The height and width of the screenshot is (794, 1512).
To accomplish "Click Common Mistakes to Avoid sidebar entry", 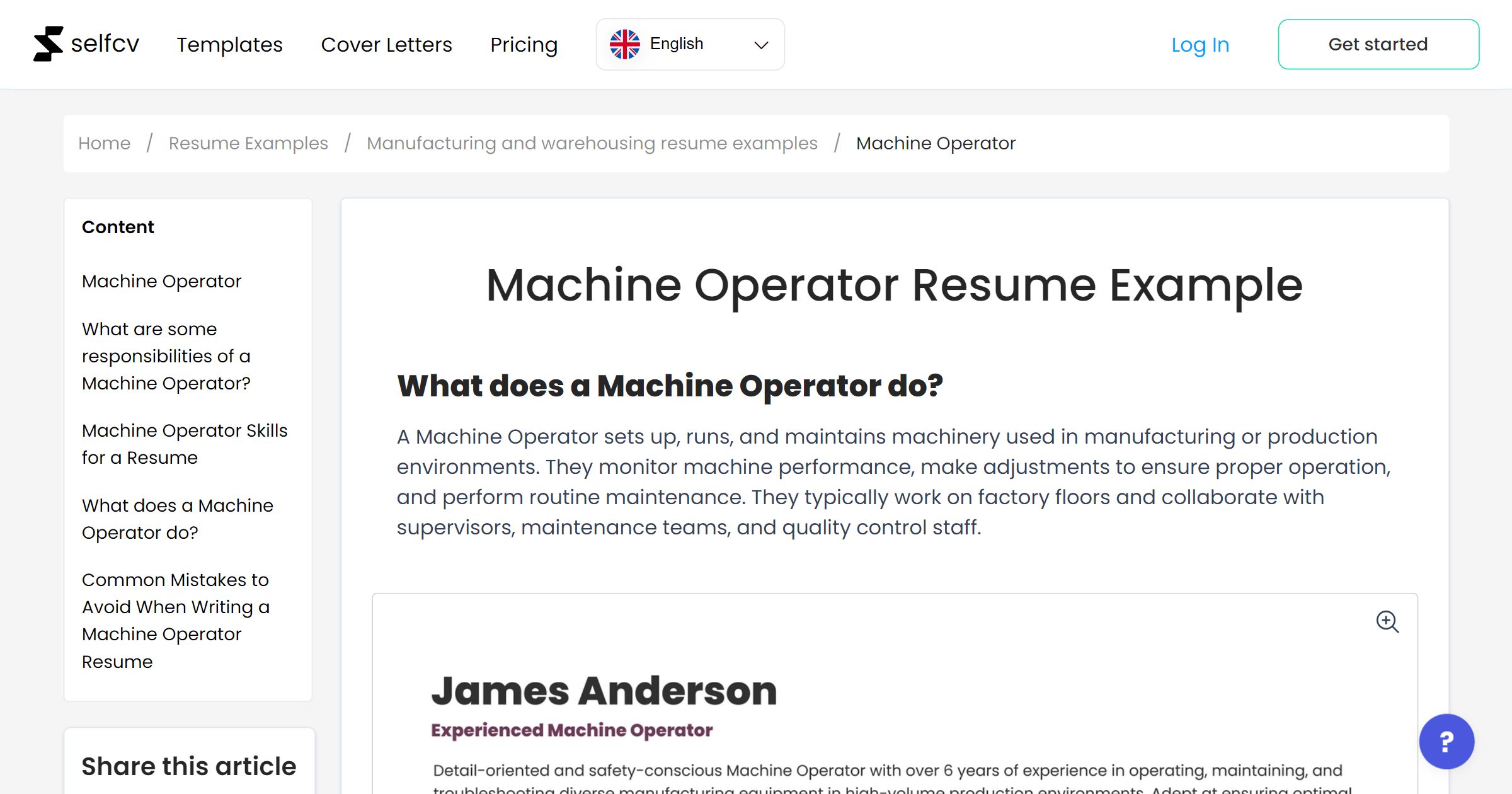I will [x=176, y=620].
